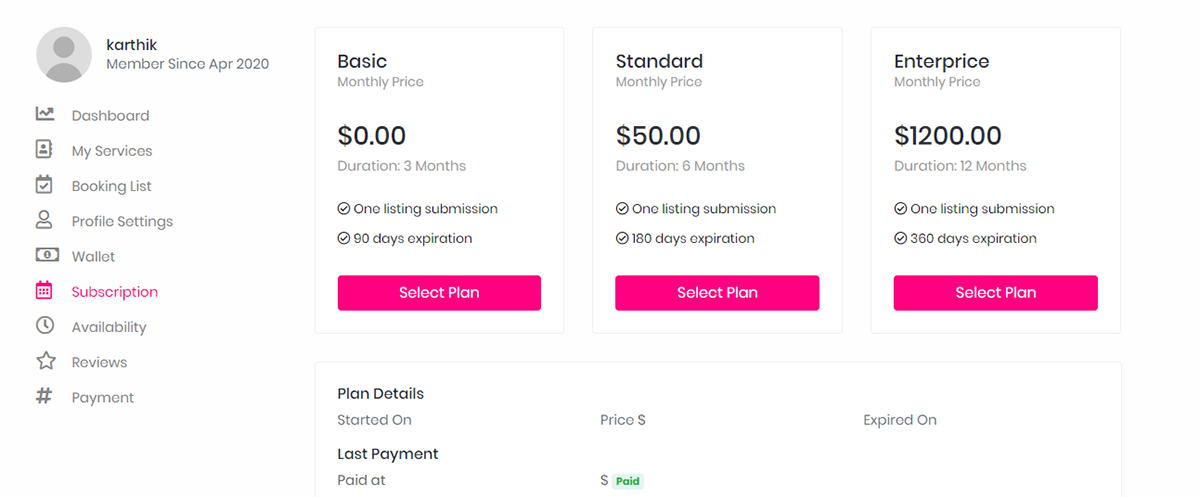Click the green Paid status badge
This screenshot has height=497, width=1200.
click(x=627, y=481)
